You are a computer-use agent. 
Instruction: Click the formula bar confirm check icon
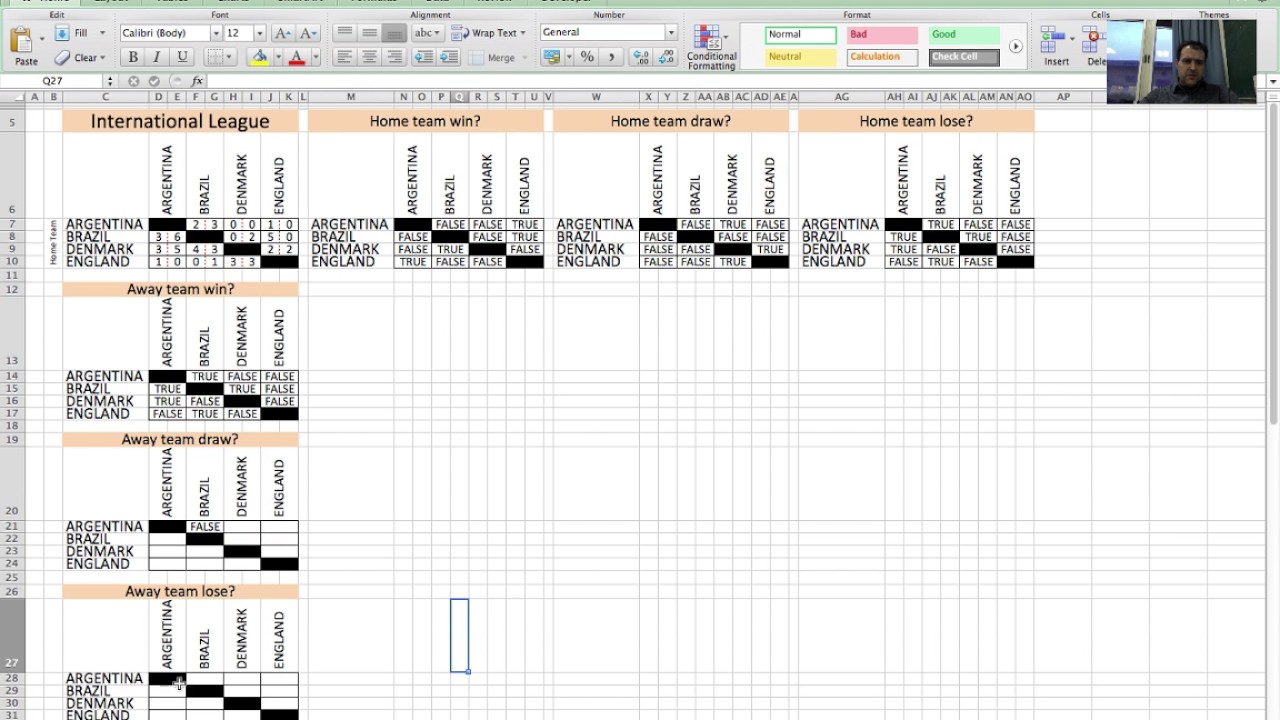154,81
